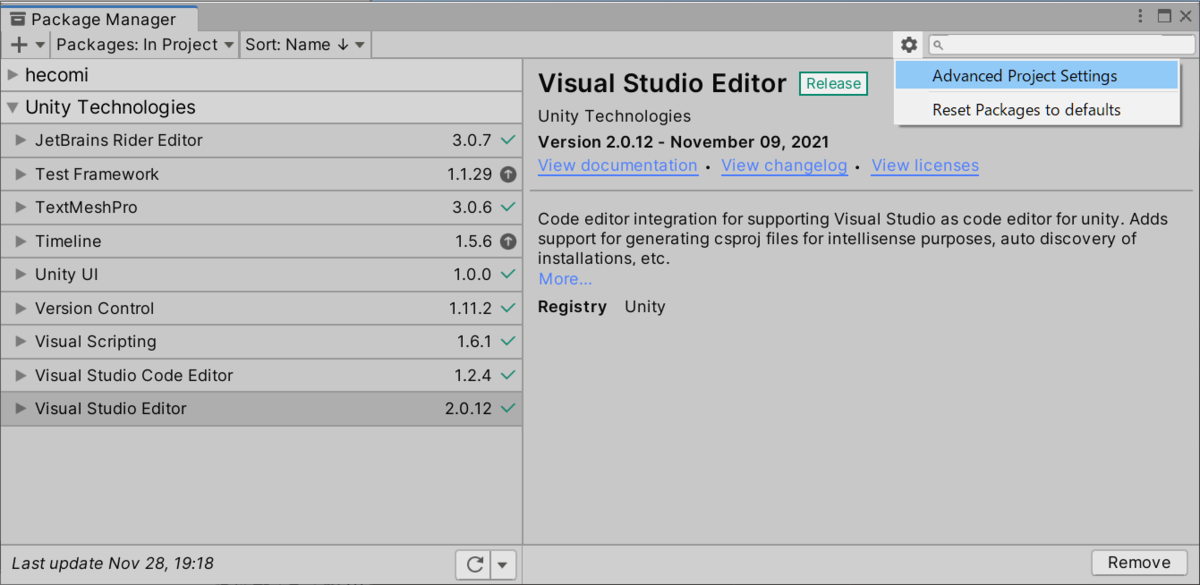1200x585 pixels.
Task: Click the green checkmark beside JetBrains Rider Editor
Action: (508, 141)
